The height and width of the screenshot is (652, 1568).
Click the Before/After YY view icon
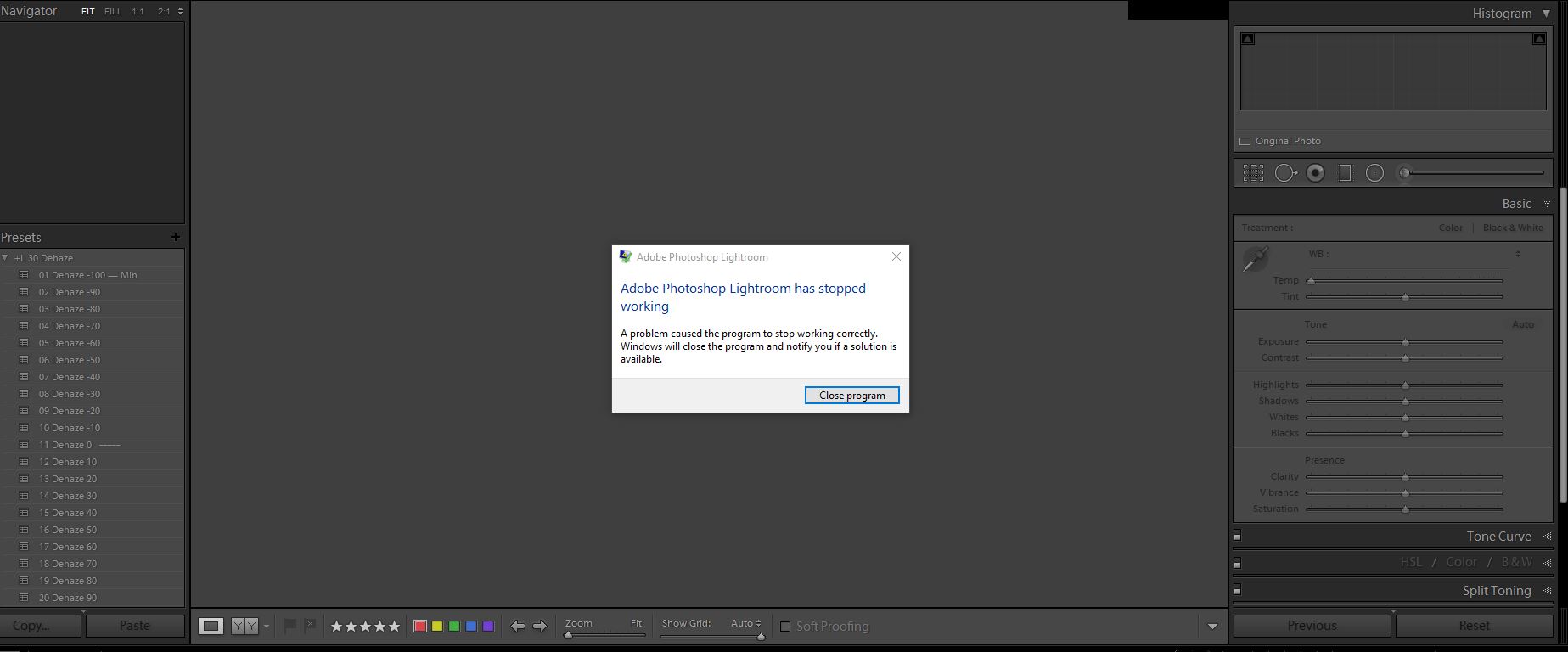[x=244, y=627]
